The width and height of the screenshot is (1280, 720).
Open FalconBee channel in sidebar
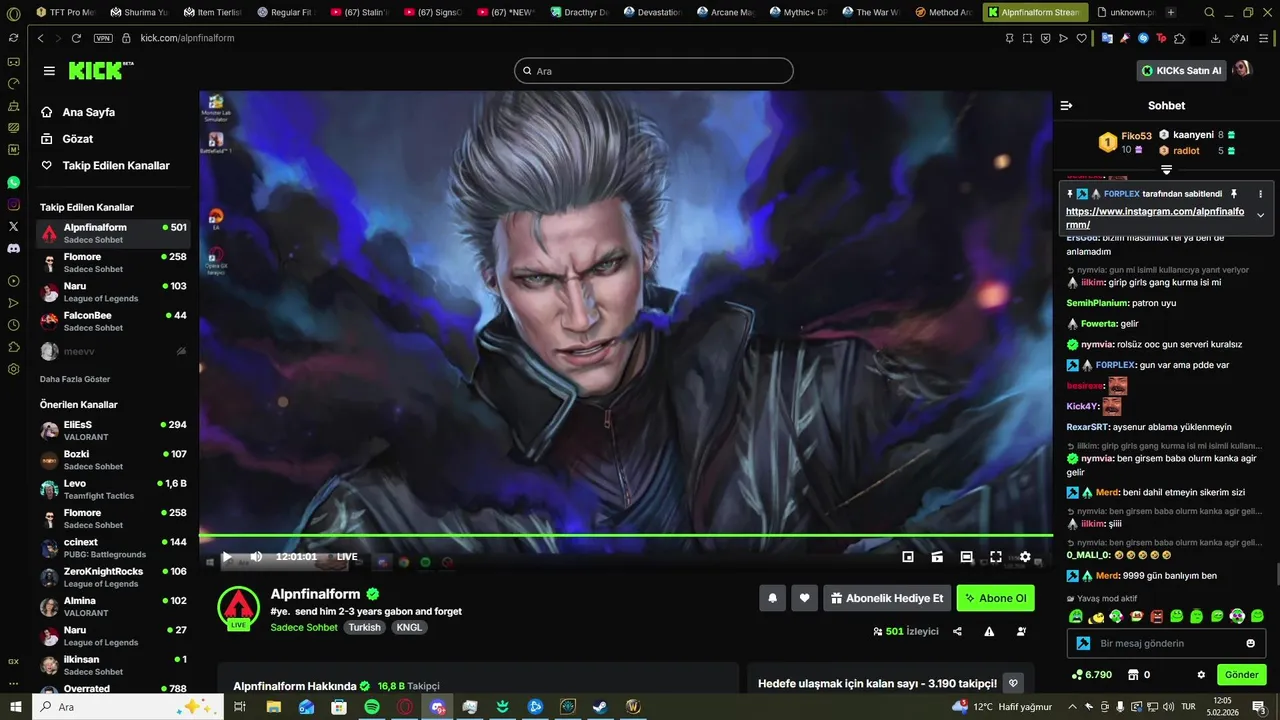[113, 321]
